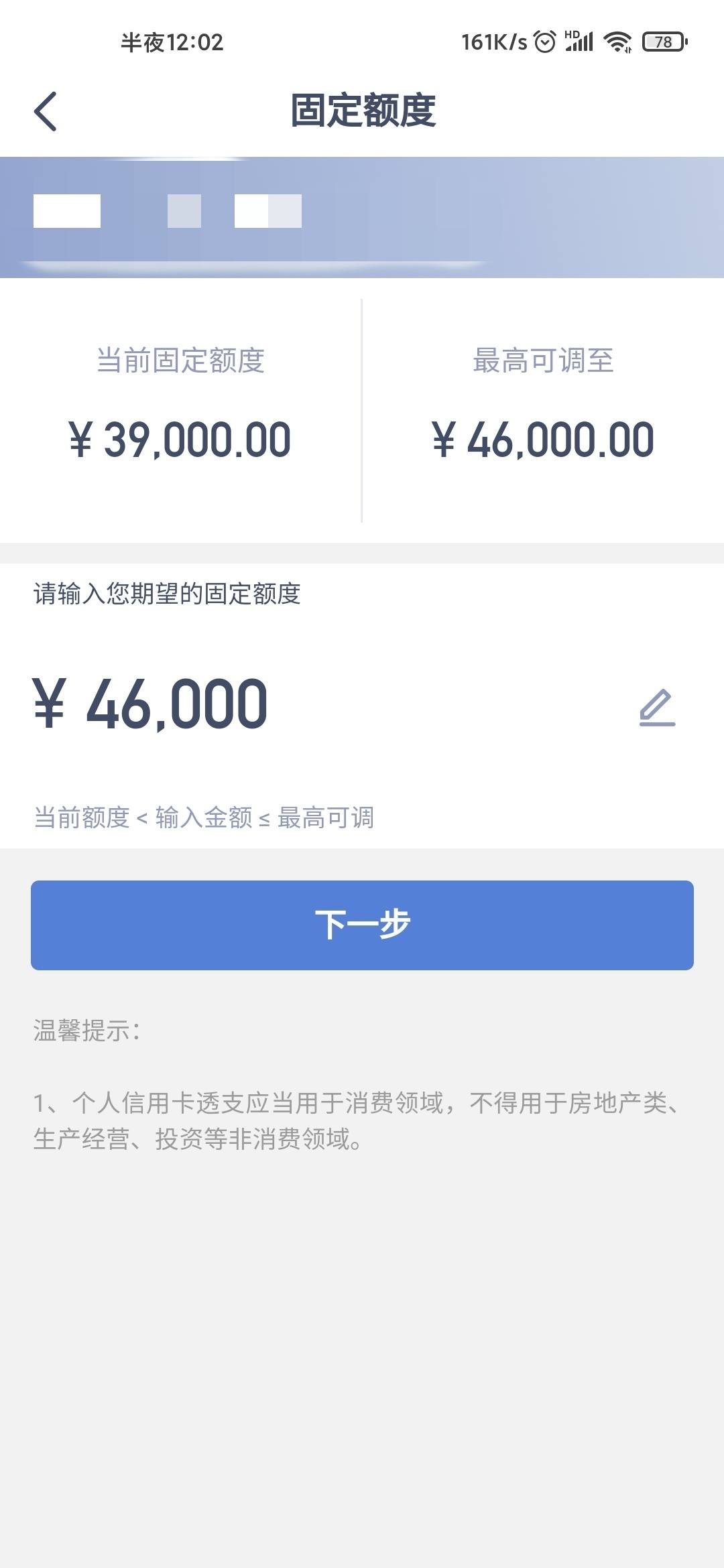
Task: Select the blurred card banner
Action: [362, 217]
